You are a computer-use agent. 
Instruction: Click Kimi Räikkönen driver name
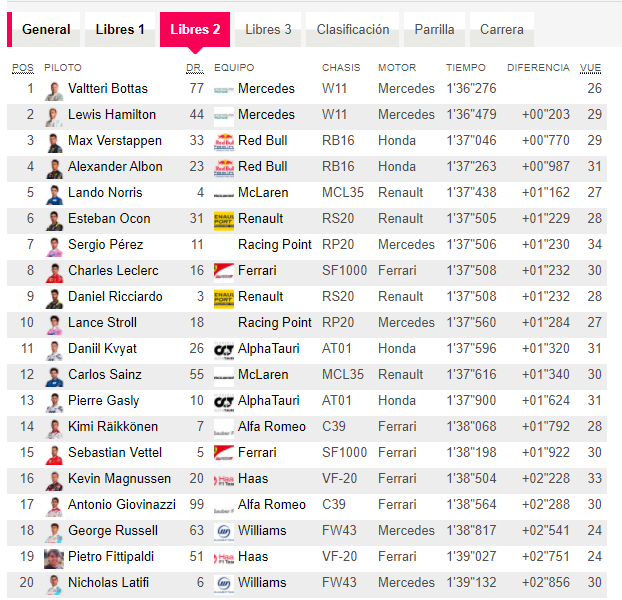click(x=113, y=426)
